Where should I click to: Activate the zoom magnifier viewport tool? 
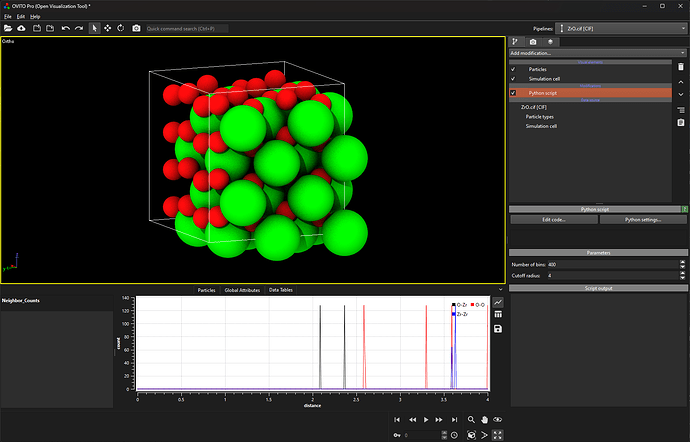tap(471, 420)
